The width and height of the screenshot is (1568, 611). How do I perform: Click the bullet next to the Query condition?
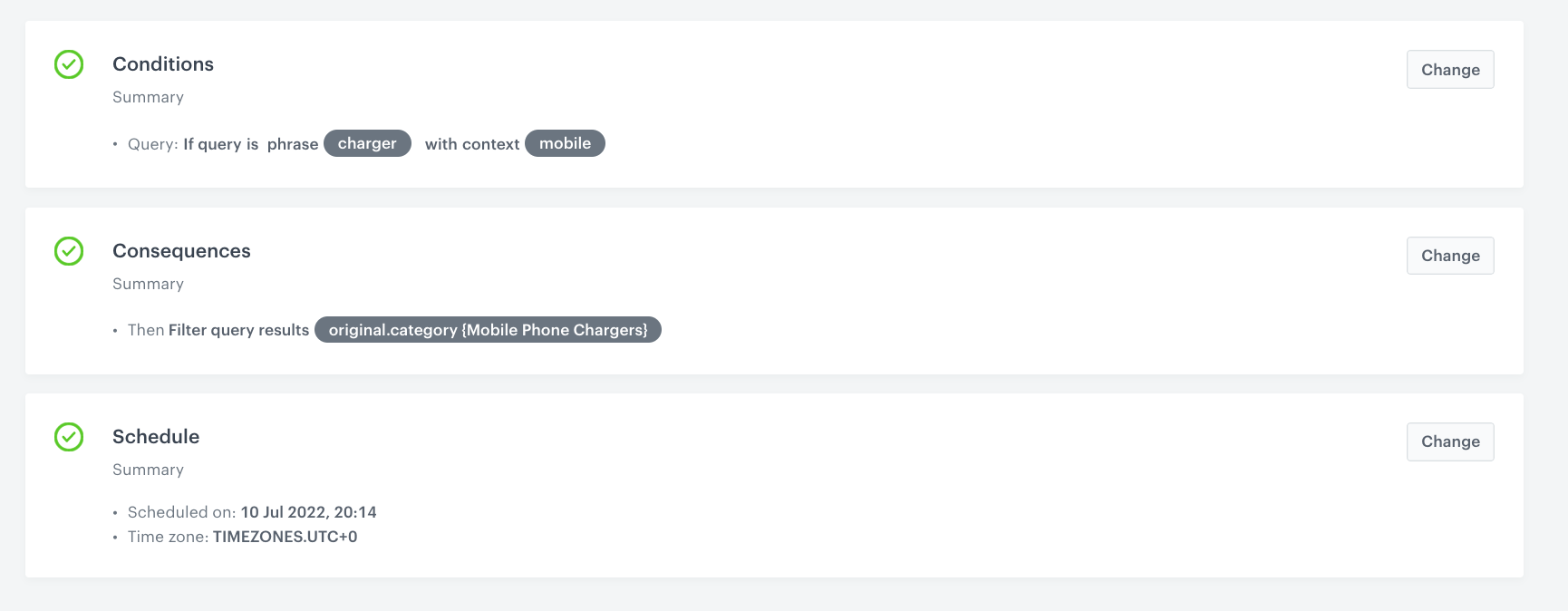(115, 143)
